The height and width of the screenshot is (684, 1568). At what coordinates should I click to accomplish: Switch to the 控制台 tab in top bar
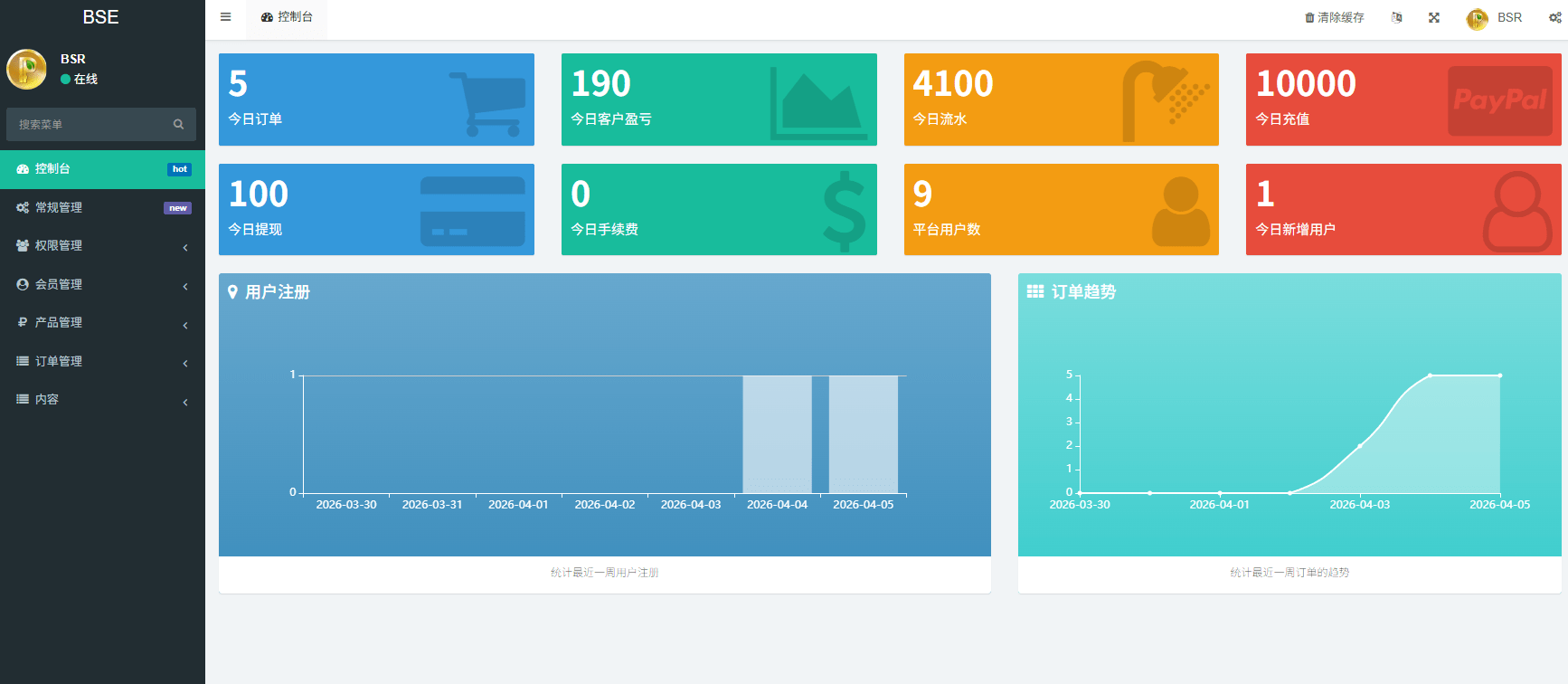(x=287, y=17)
